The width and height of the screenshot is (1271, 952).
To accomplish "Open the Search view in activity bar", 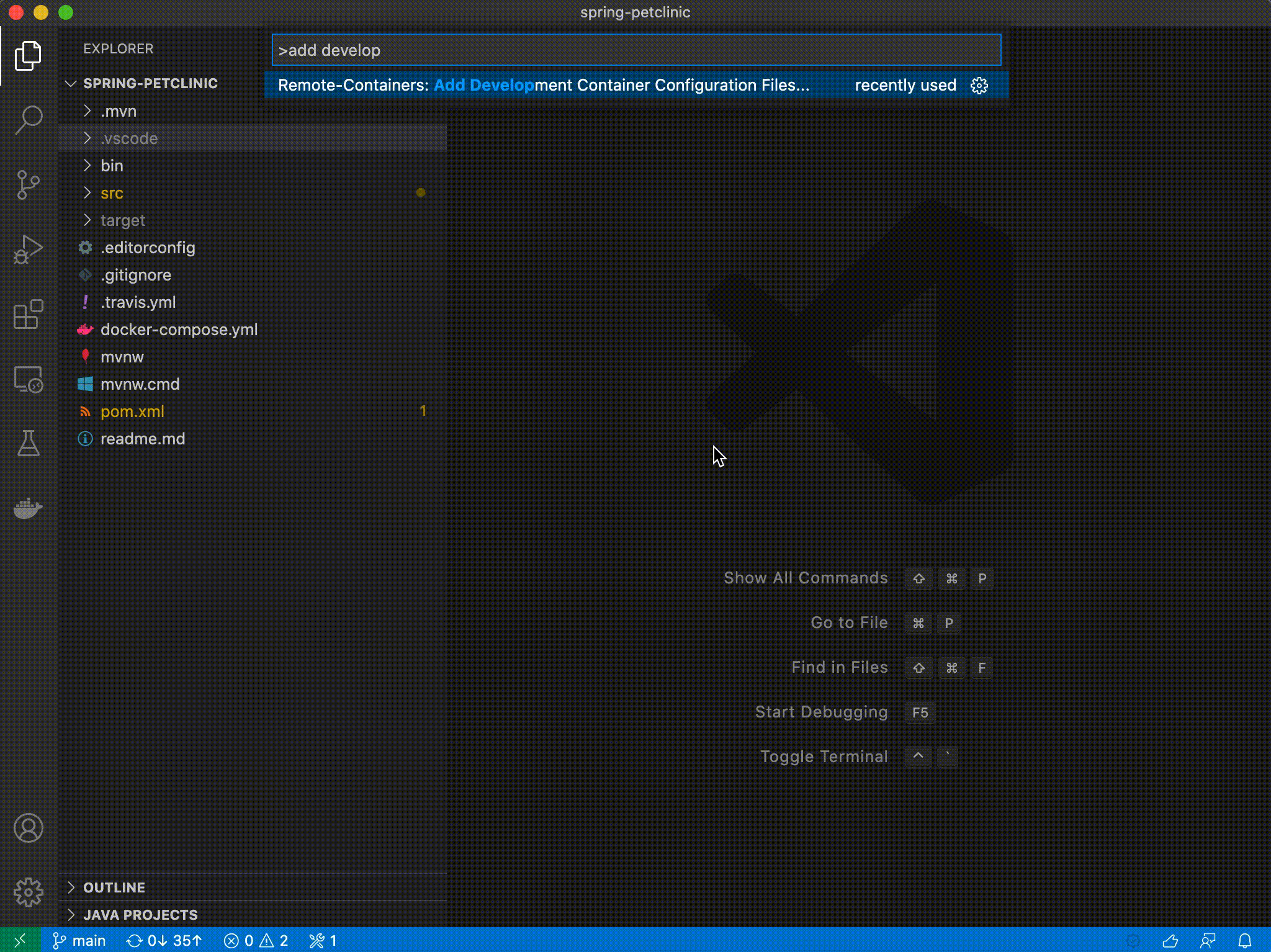I will click(x=29, y=119).
